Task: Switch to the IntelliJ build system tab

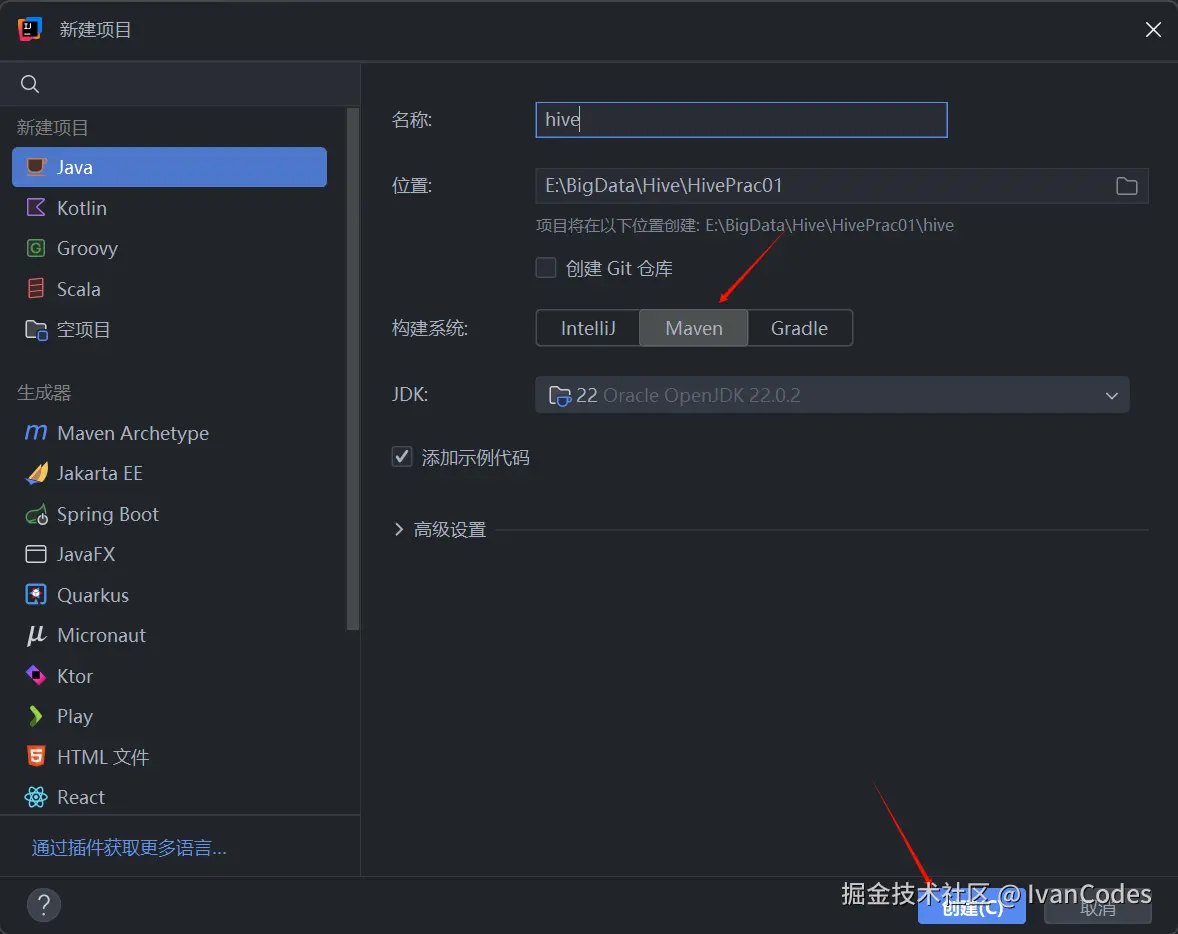Action: click(587, 327)
